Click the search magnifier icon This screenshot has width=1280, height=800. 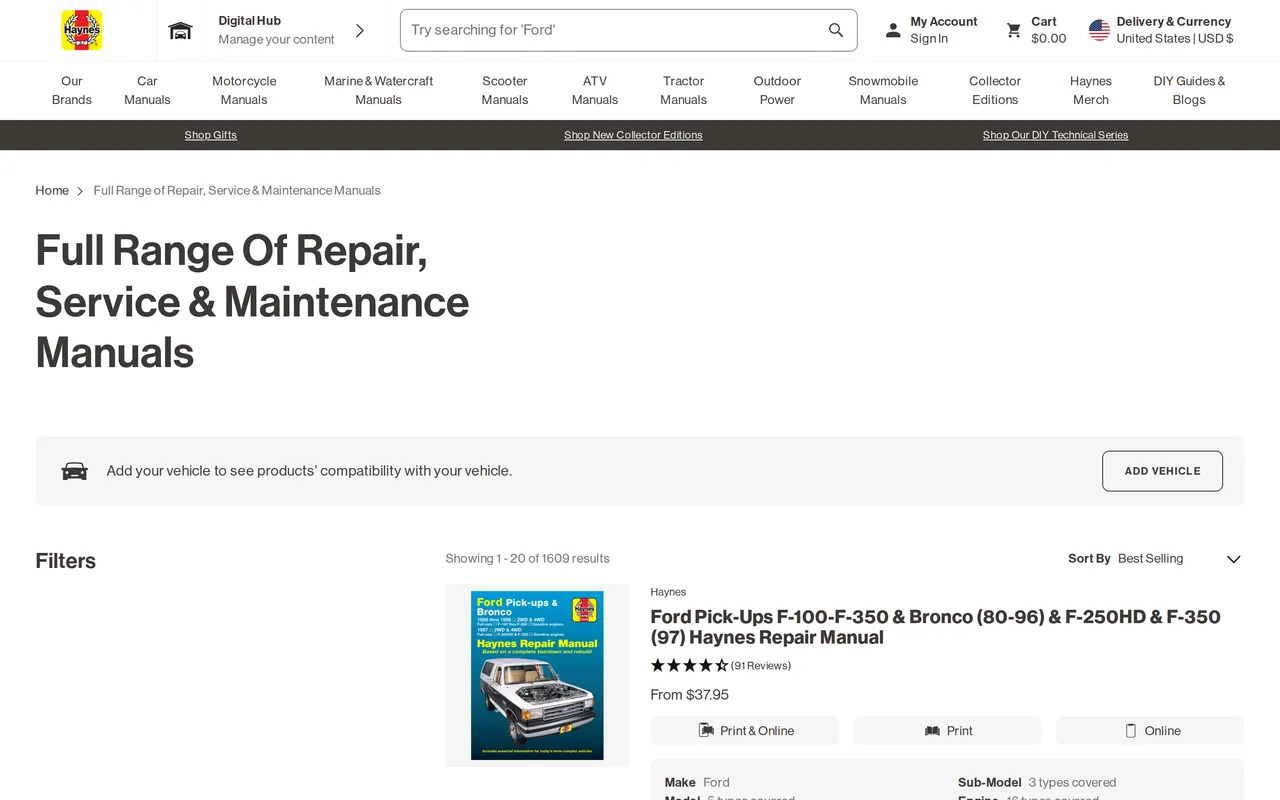coord(836,30)
